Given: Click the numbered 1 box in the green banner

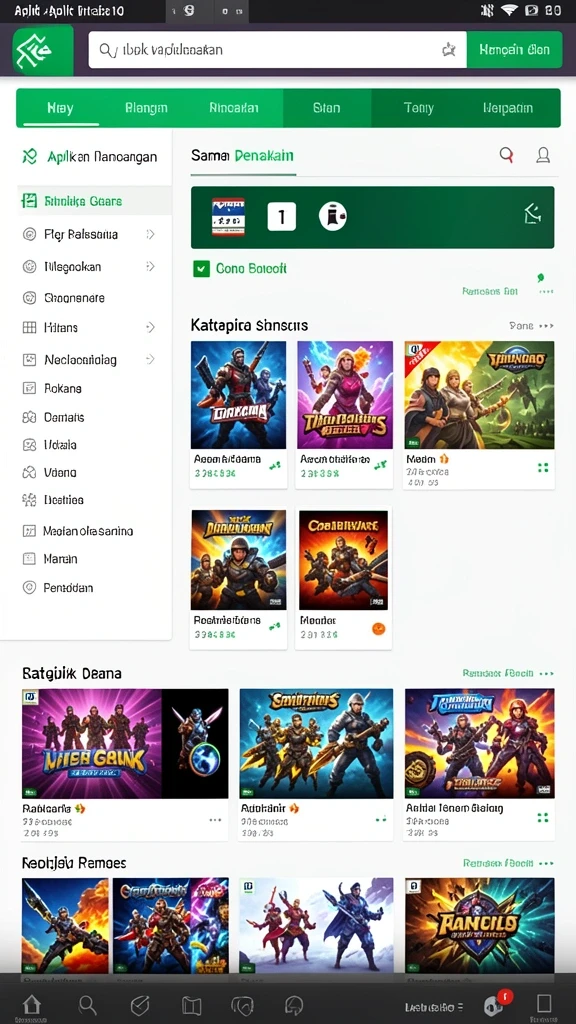Looking at the screenshot, I should pos(281,216).
